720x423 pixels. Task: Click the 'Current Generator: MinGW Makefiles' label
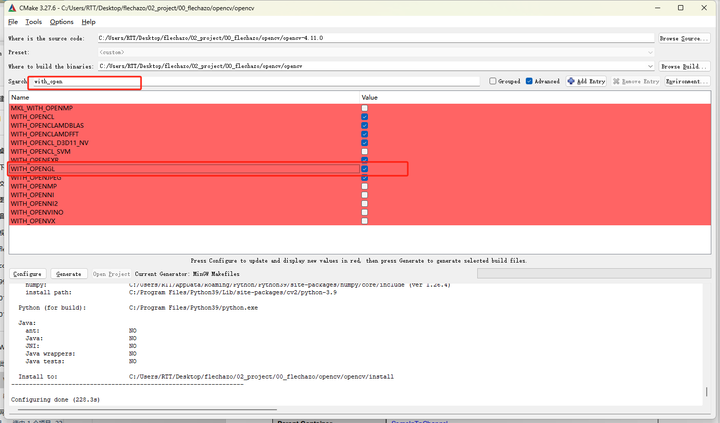pyautogui.click(x=187, y=274)
